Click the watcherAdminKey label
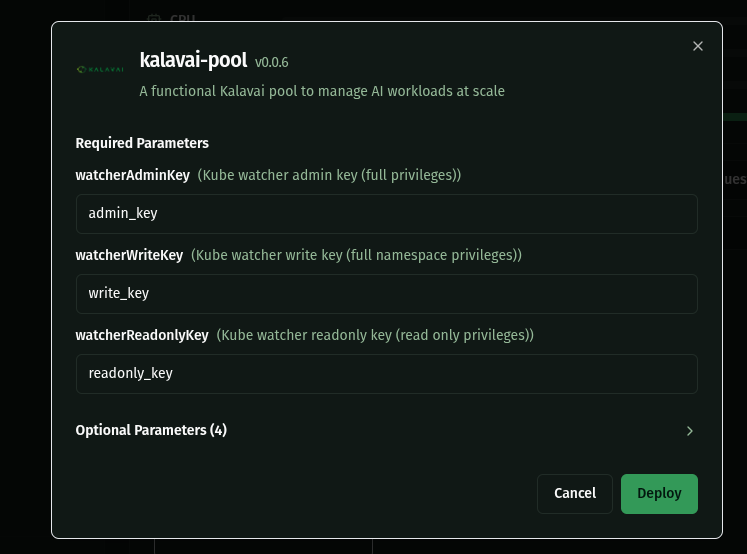The height and width of the screenshot is (554, 747). point(133,175)
